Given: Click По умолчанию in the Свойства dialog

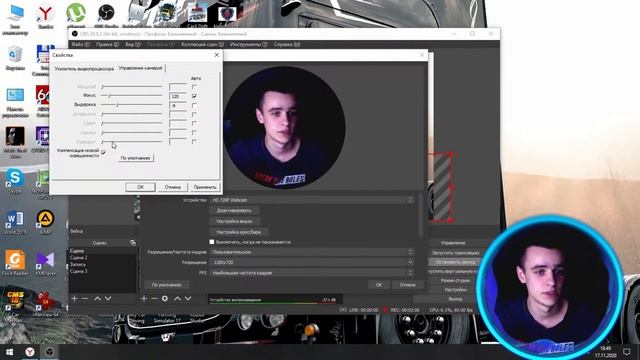Looking at the screenshot, I should (135, 158).
